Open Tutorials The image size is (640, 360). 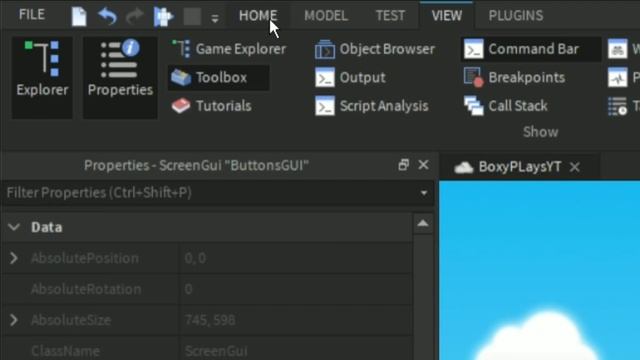211,106
